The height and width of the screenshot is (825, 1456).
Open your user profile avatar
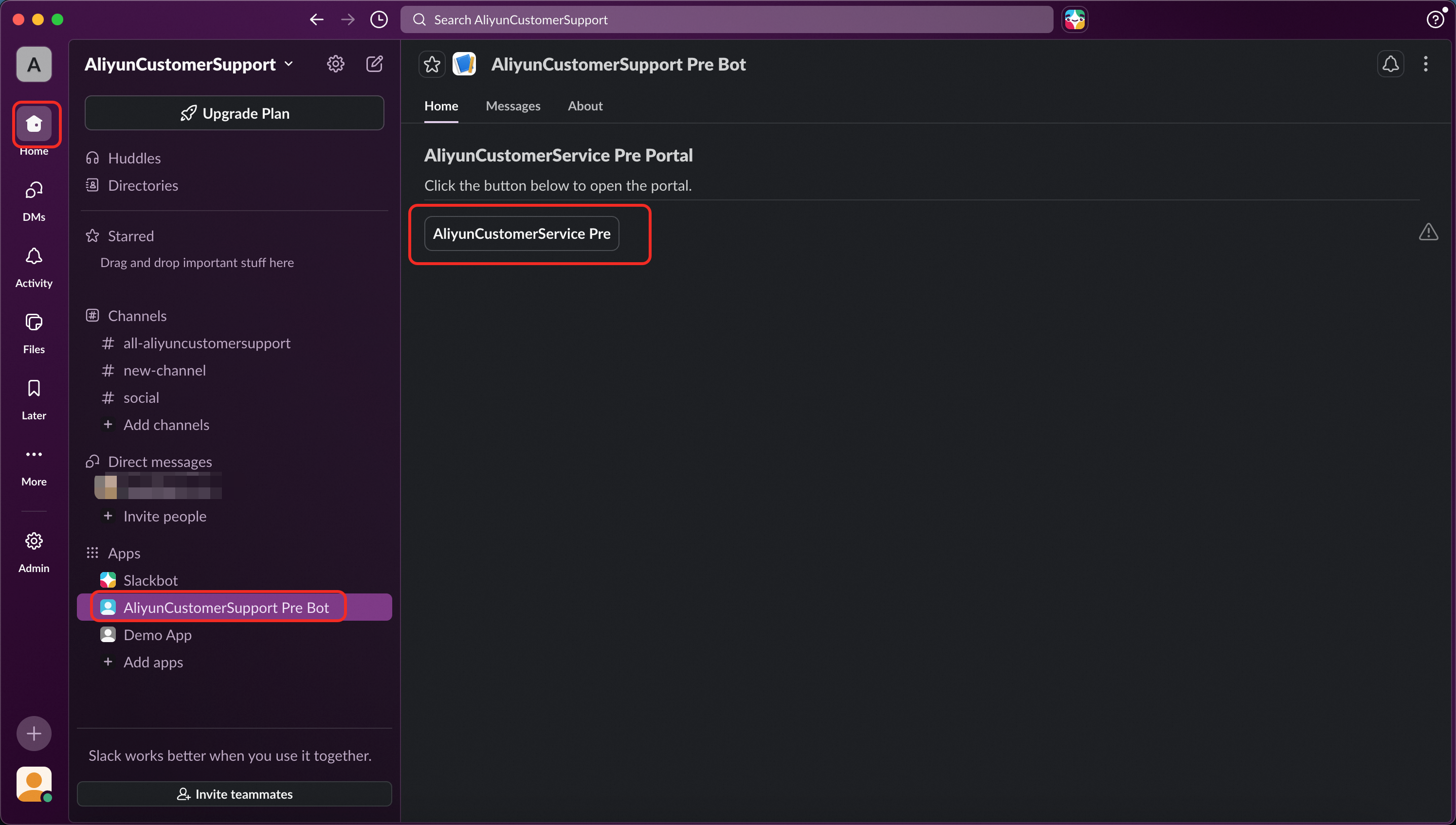[x=34, y=784]
